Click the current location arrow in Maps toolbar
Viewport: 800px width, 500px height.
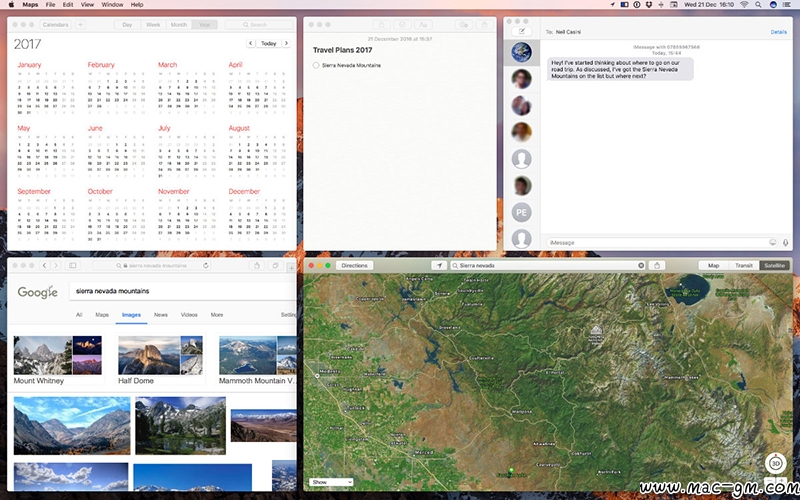pos(439,265)
